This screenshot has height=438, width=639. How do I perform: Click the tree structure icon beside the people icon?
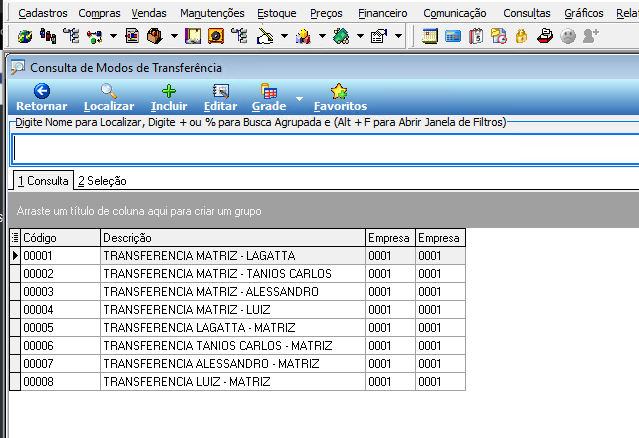tap(72, 36)
